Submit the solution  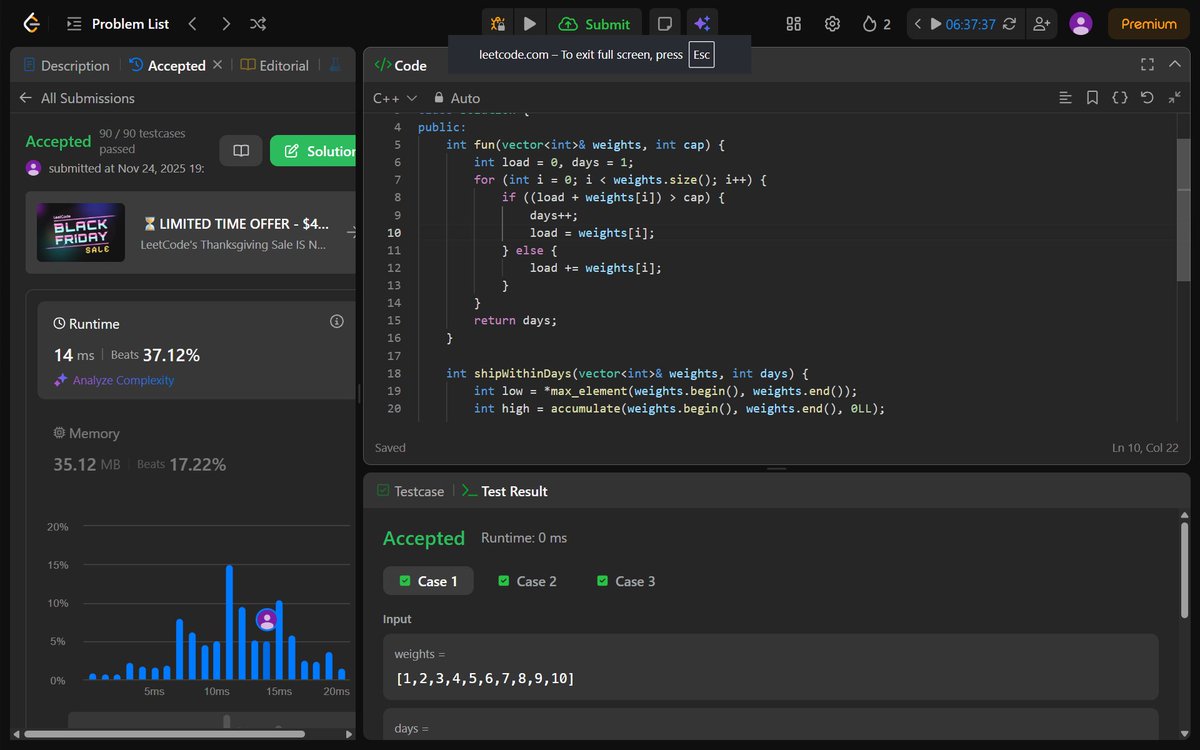(x=595, y=23)
